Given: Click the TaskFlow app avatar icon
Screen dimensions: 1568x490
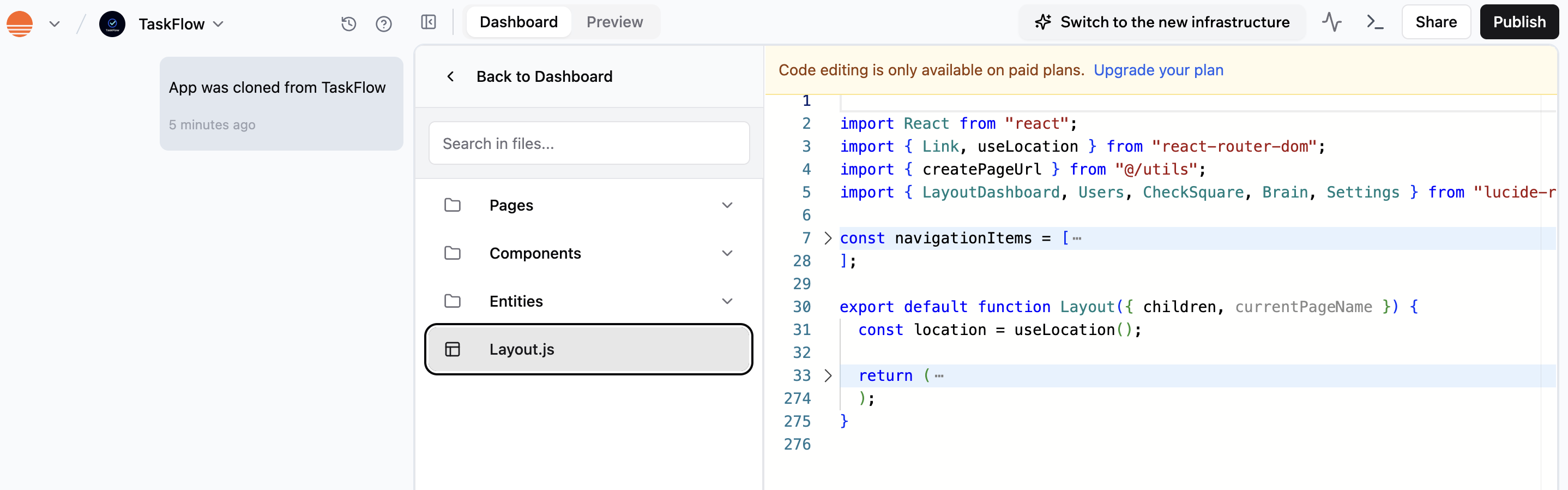Looking at the screenshot, I should click(112, 24).
